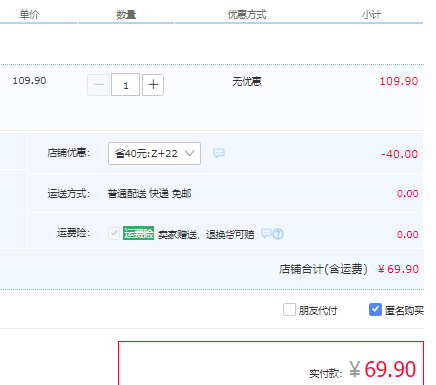Click the 小计 column header
Viewport: 436px width, 385px height.
[x=371, y=15]
